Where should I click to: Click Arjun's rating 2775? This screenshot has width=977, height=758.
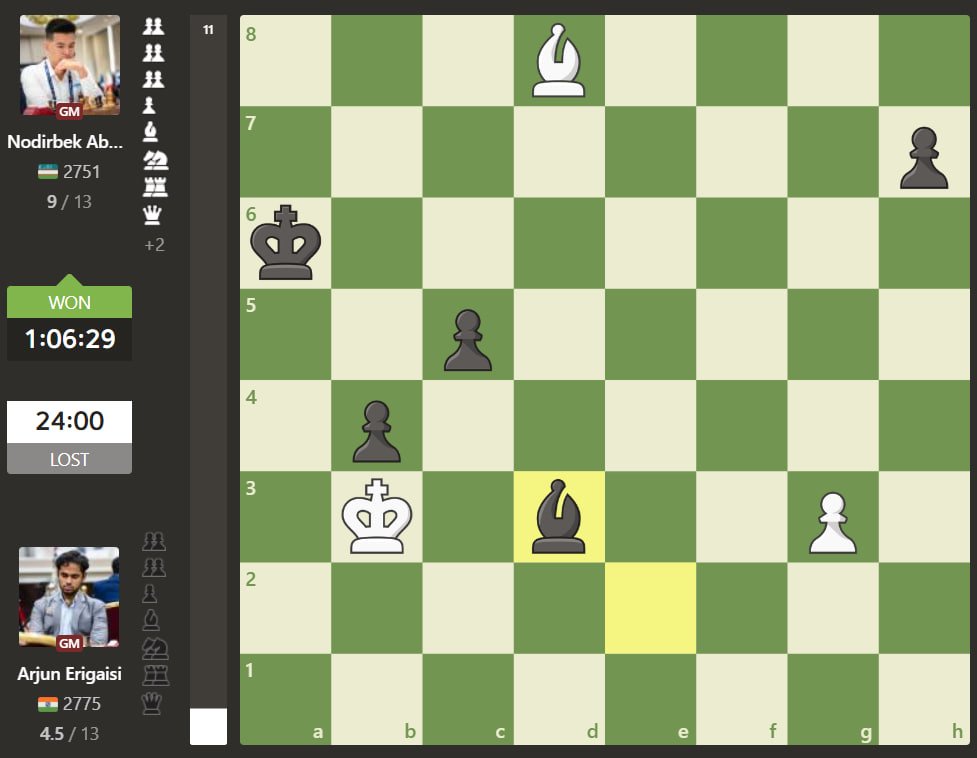coord(82,703)
